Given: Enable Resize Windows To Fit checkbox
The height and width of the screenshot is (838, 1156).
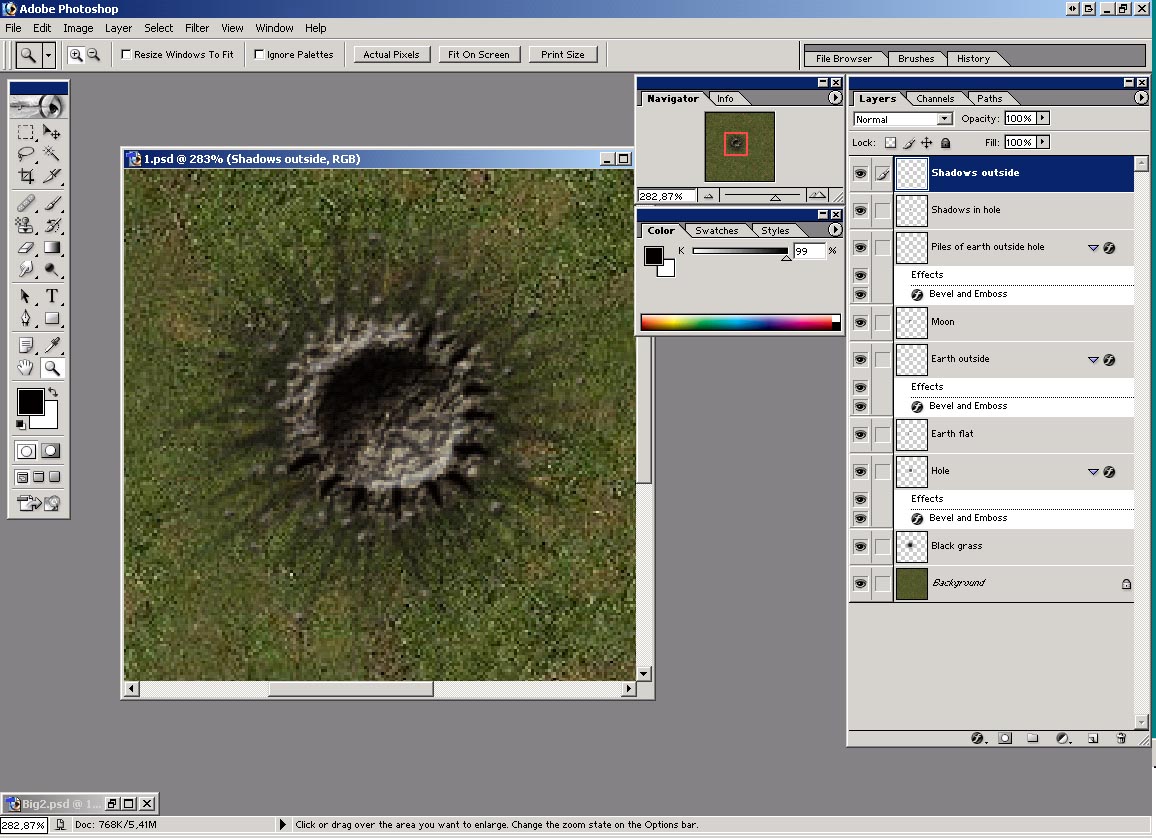Looking at the screenshot, I should tap(127, 55).
